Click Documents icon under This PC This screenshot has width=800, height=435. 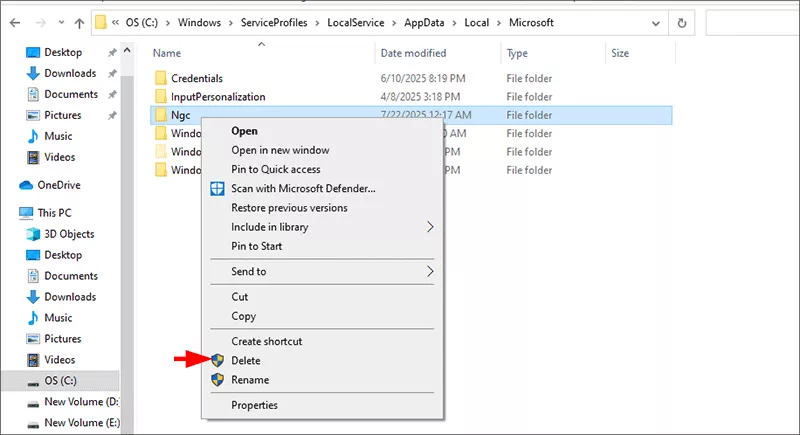(33, 276)
